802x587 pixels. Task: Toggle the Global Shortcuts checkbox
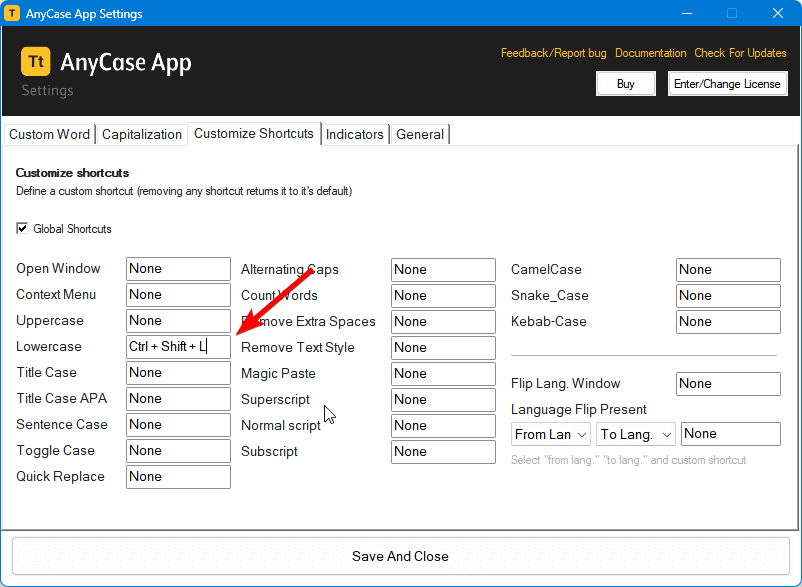(x=22, y=228)
